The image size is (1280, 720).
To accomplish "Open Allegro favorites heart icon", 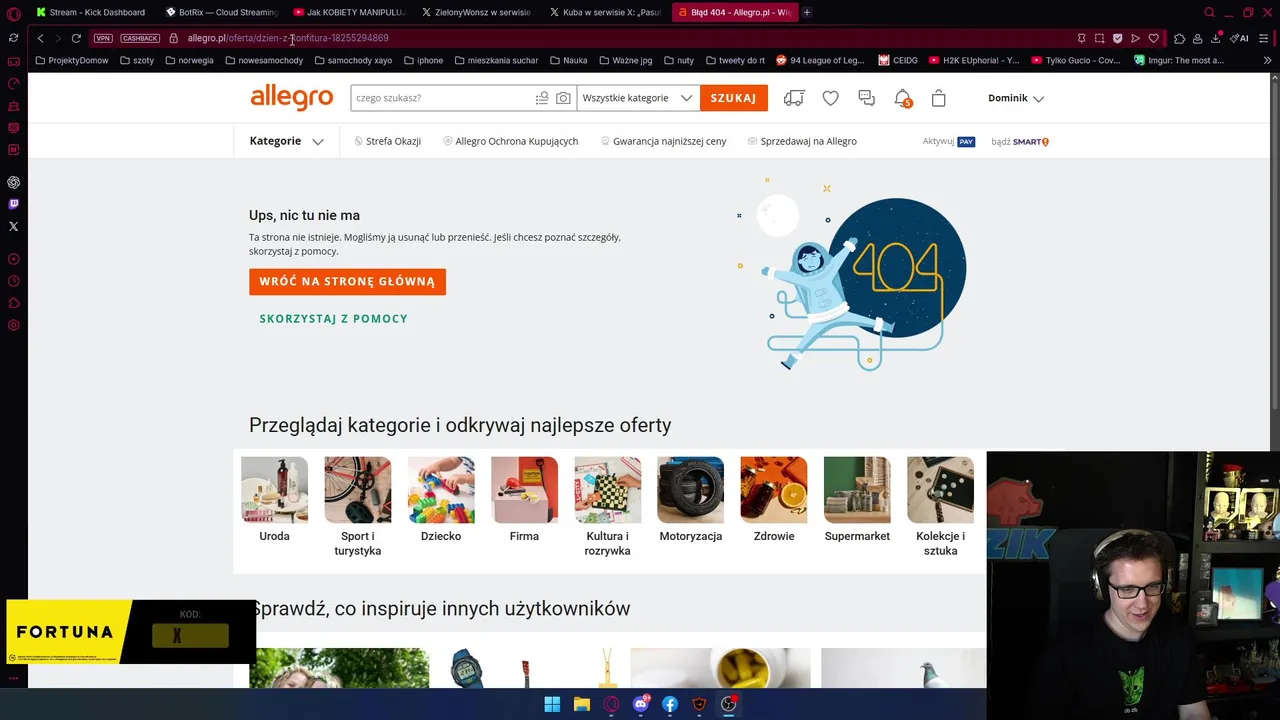I will tap(830, 98).
